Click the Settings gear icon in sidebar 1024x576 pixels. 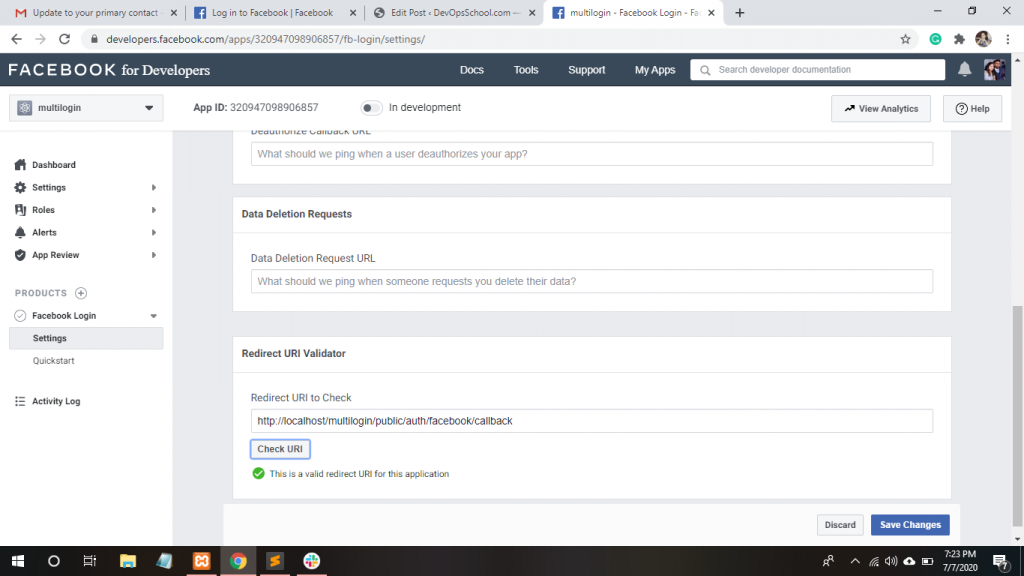pos(20,187)
